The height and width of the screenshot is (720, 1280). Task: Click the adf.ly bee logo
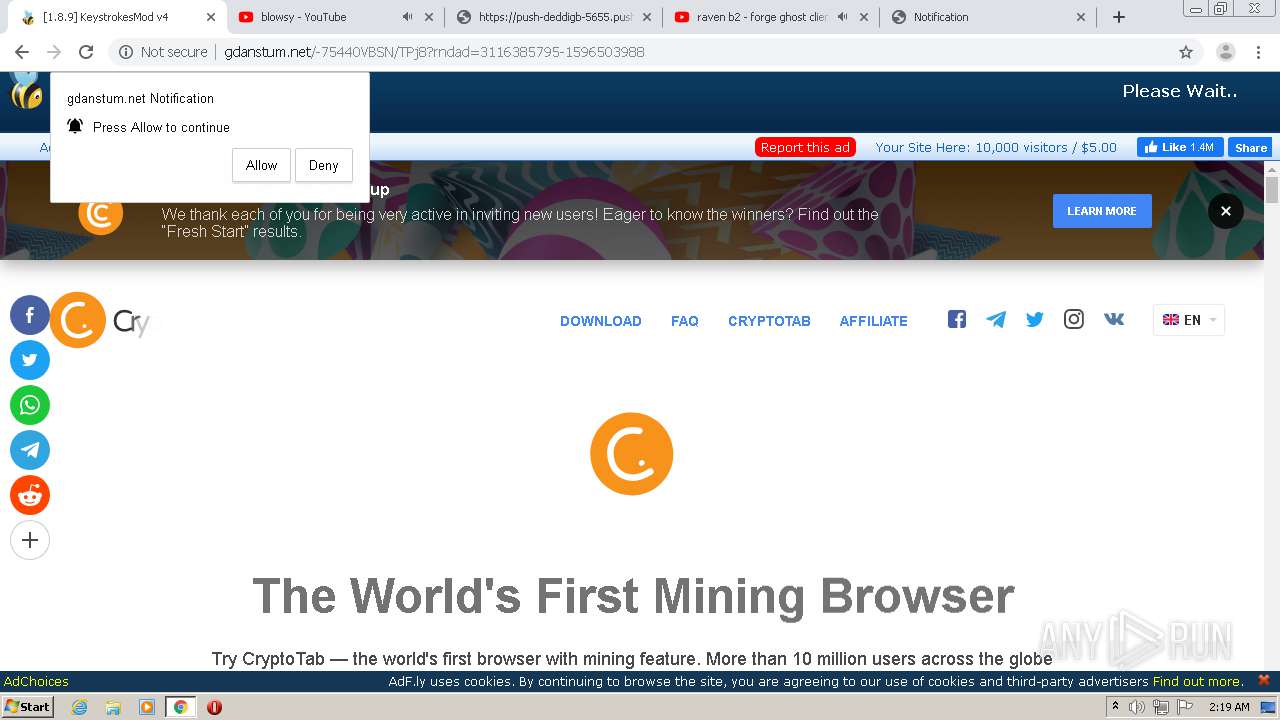point(25,91)
